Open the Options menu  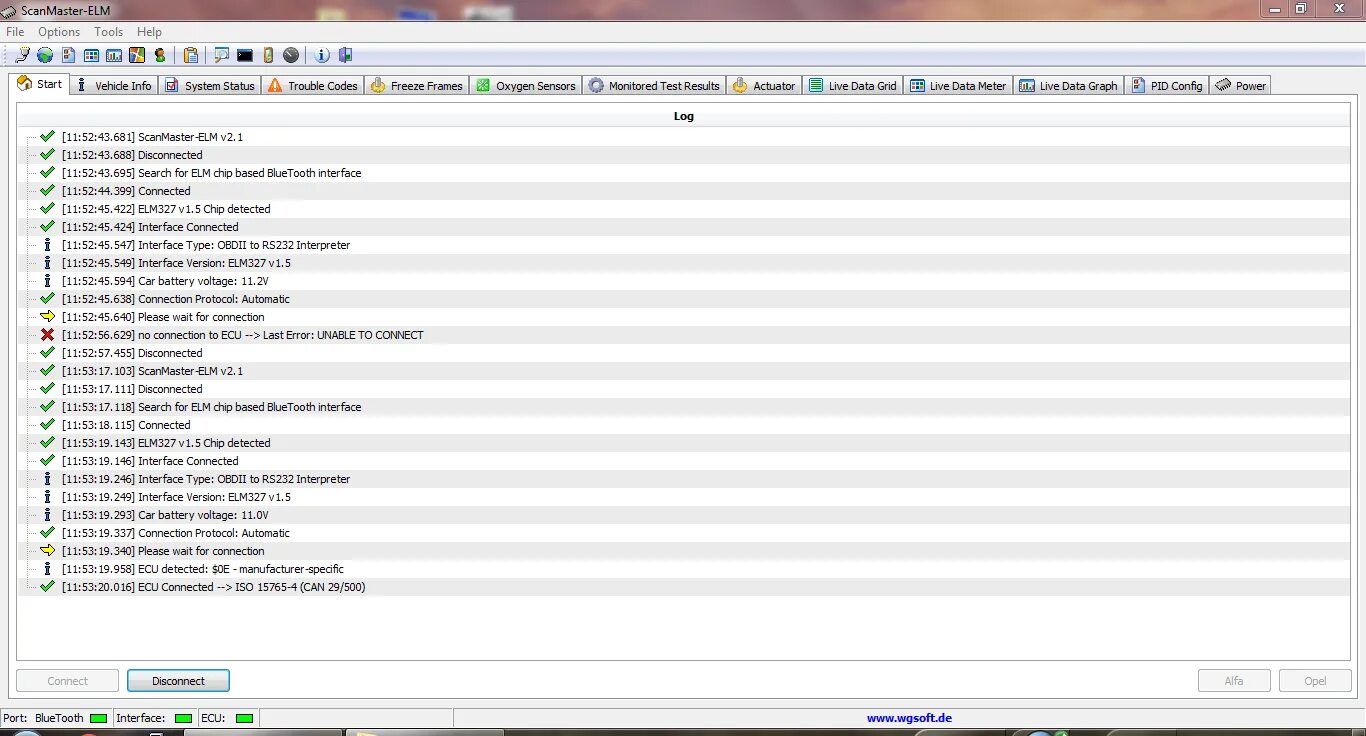point(59,32)
